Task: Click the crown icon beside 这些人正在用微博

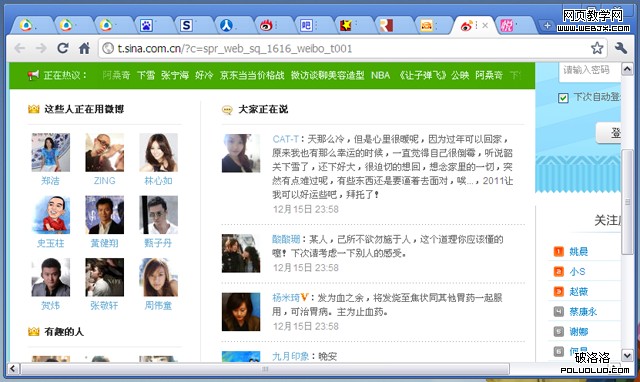Action: pyautogui.click(x=33, y=109)
